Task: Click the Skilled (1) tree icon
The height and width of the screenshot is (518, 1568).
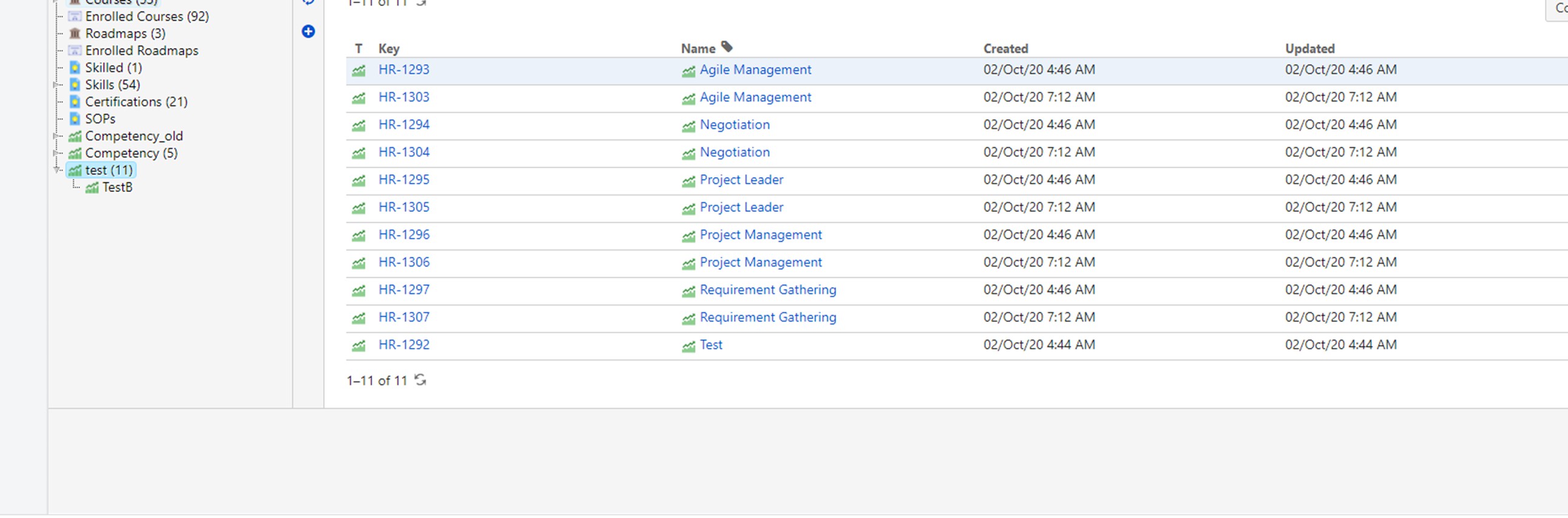Action: pos(75,67)
